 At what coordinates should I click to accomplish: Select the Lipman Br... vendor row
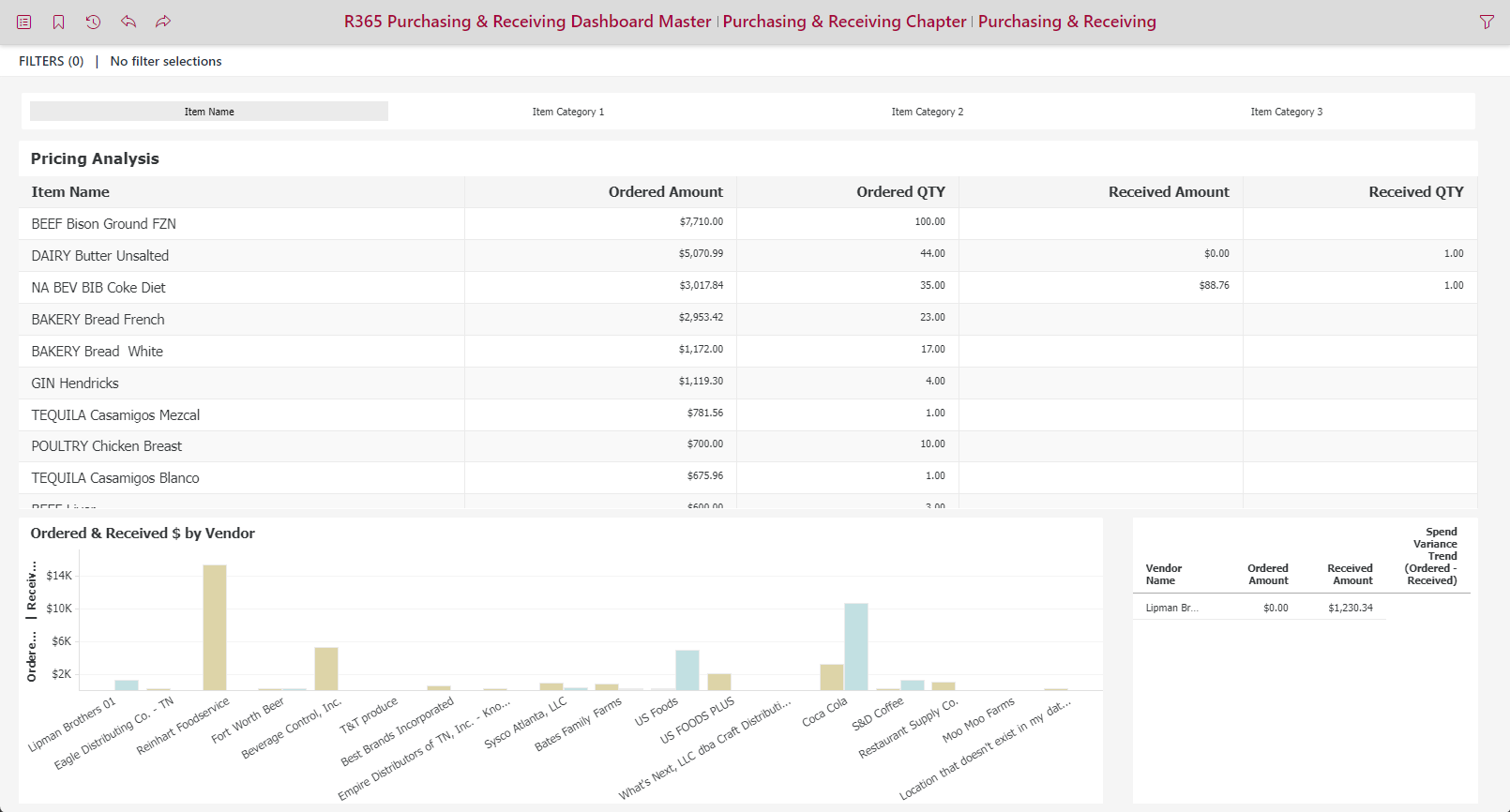click(1260, 608)
